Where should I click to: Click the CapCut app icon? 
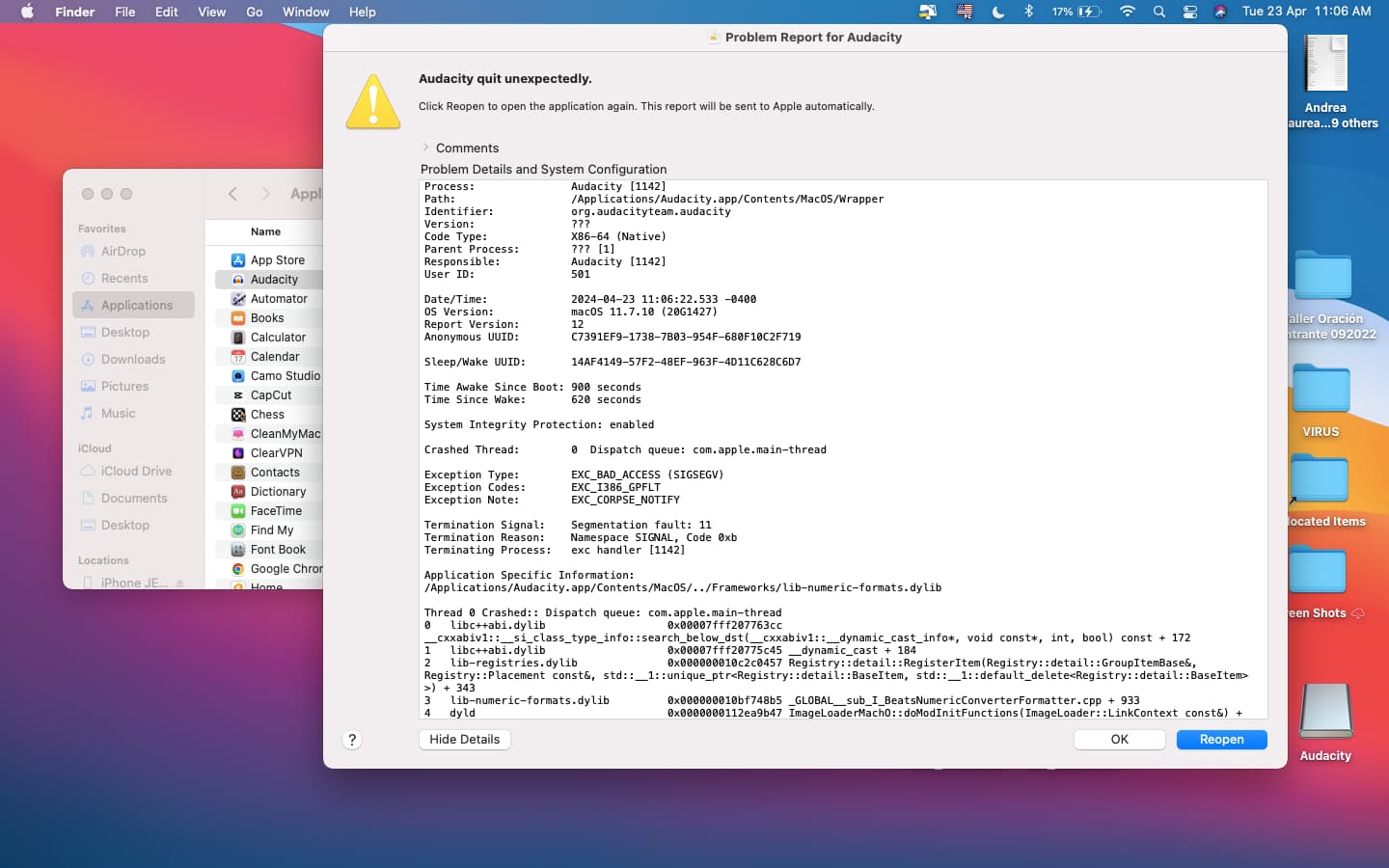[x=238, y=395]
